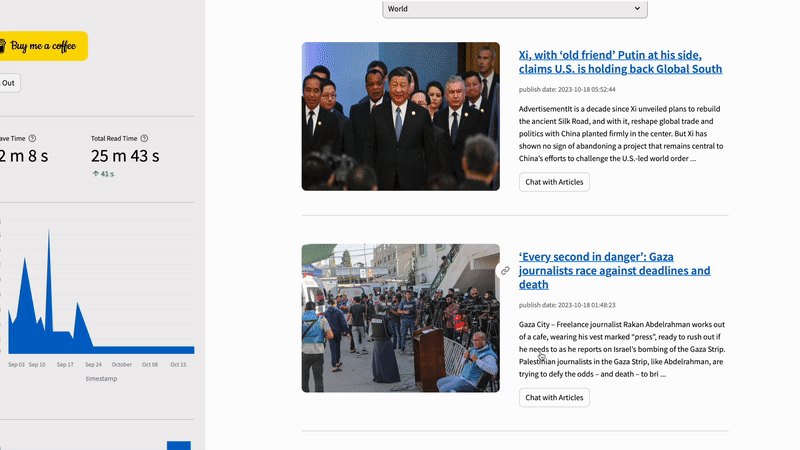The height and width of the screenshot is (450, 800).
Task: Select the Gaza journalists photo thumbnail
Action: click(x=400, y=318)
